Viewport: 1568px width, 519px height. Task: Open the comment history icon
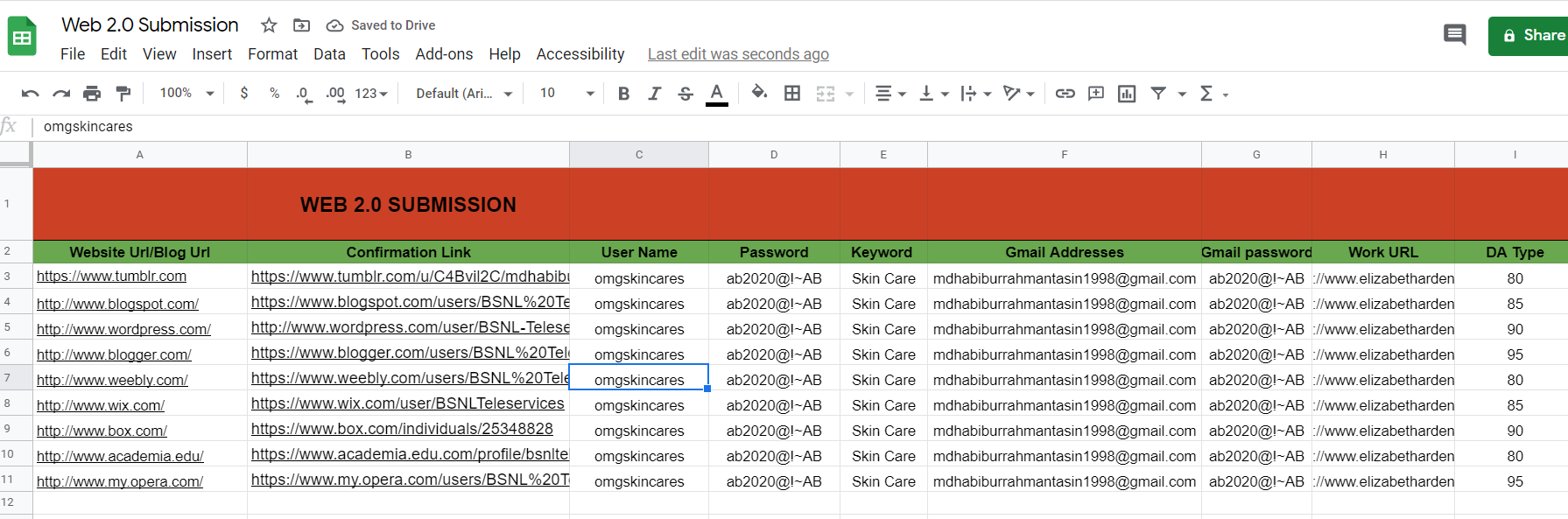tap(1454, 35)
